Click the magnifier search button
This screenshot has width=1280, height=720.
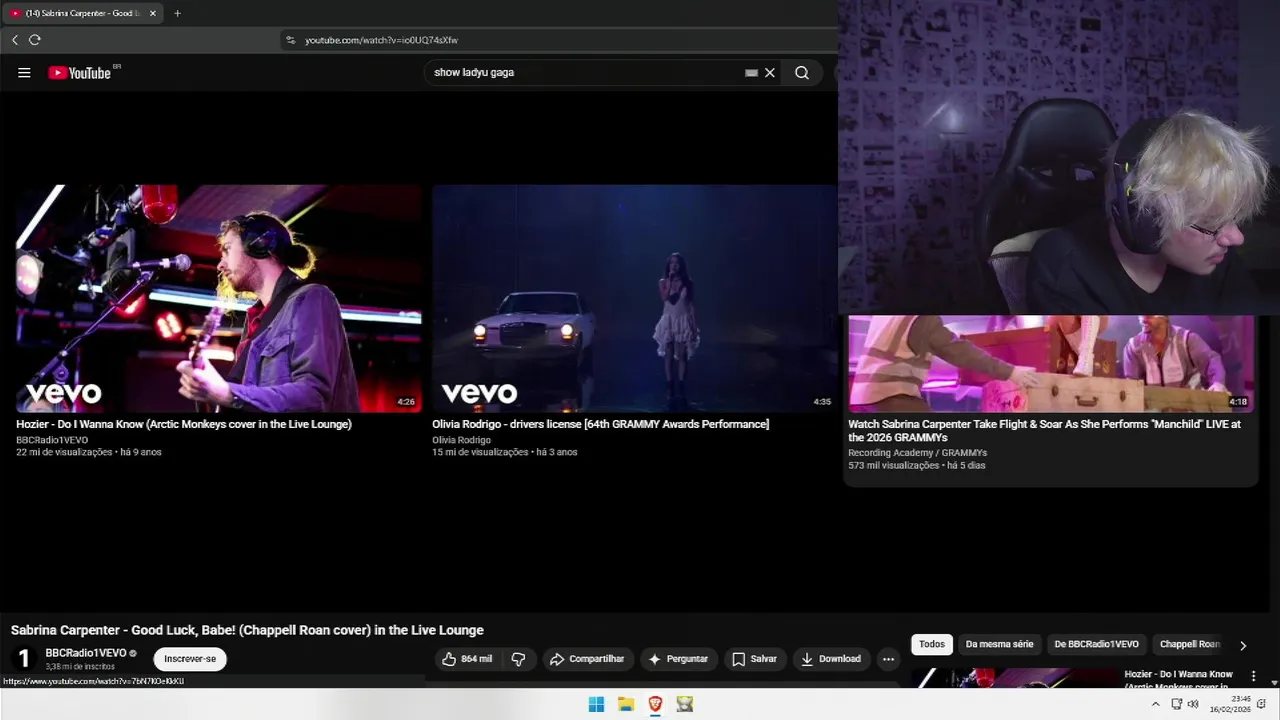[x=802, y=72]
